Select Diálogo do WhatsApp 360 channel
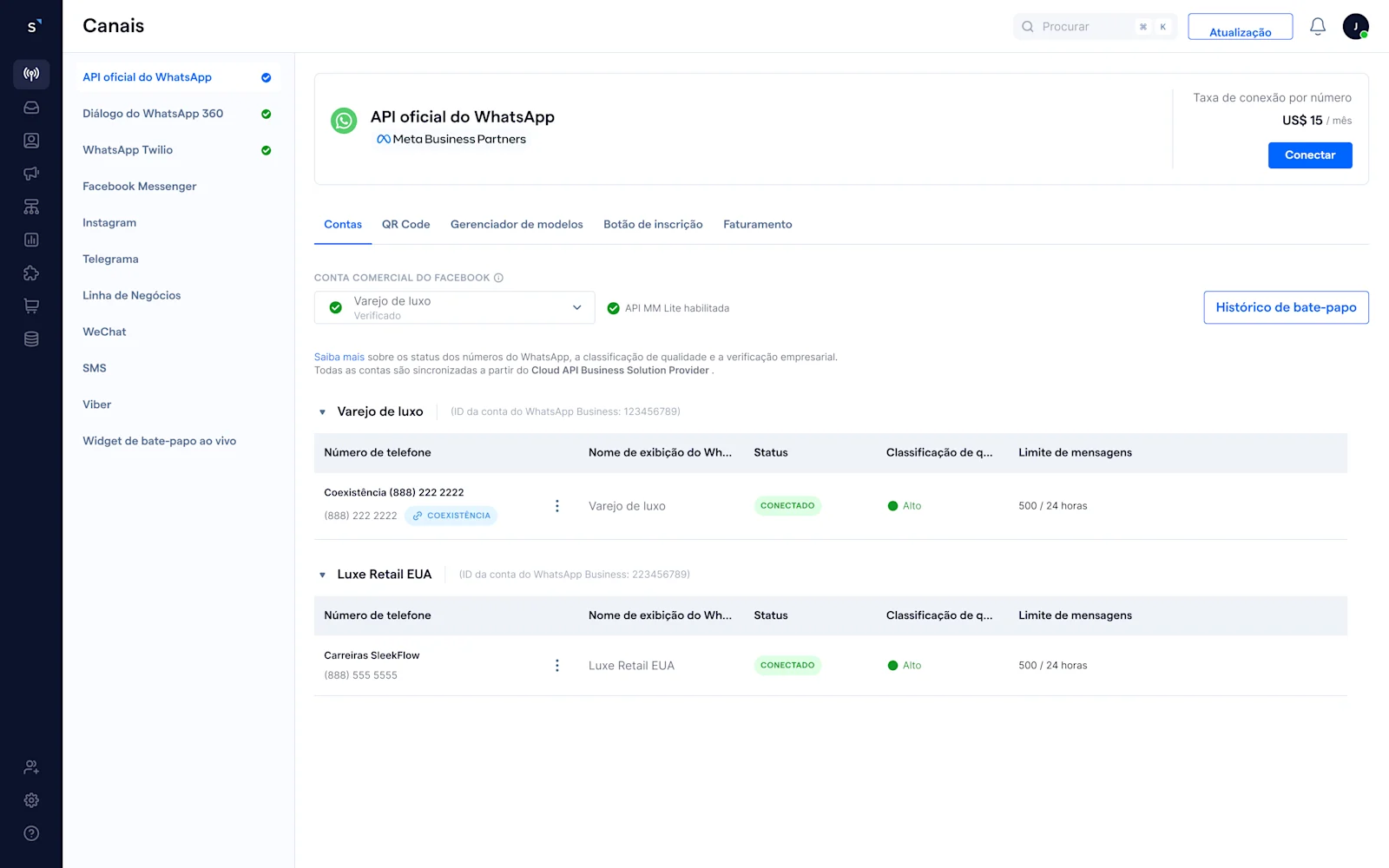Screen dimensions: 1389x868 click(x=177, y=114)
